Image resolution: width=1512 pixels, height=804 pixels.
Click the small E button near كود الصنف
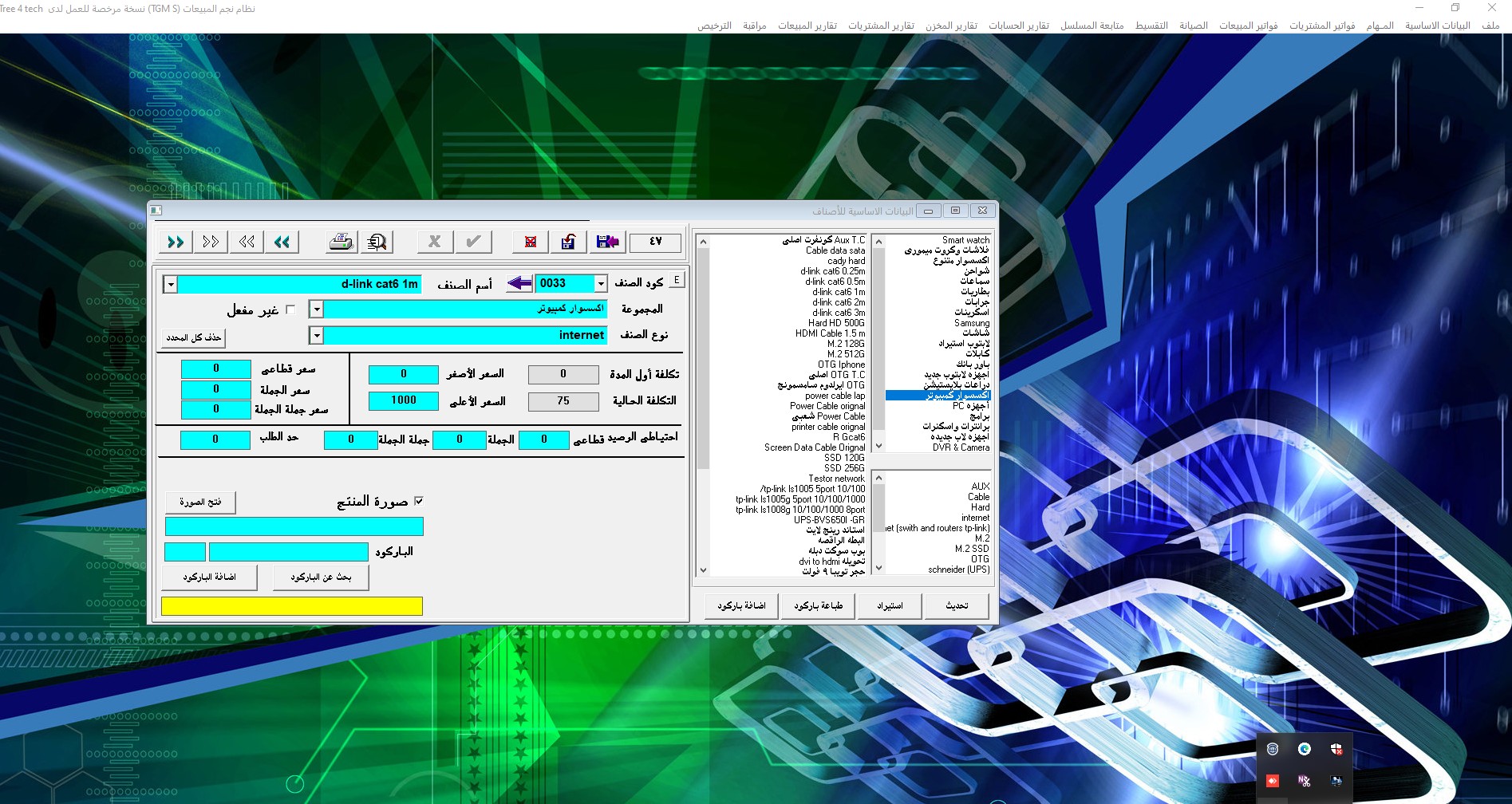[677, 280]
